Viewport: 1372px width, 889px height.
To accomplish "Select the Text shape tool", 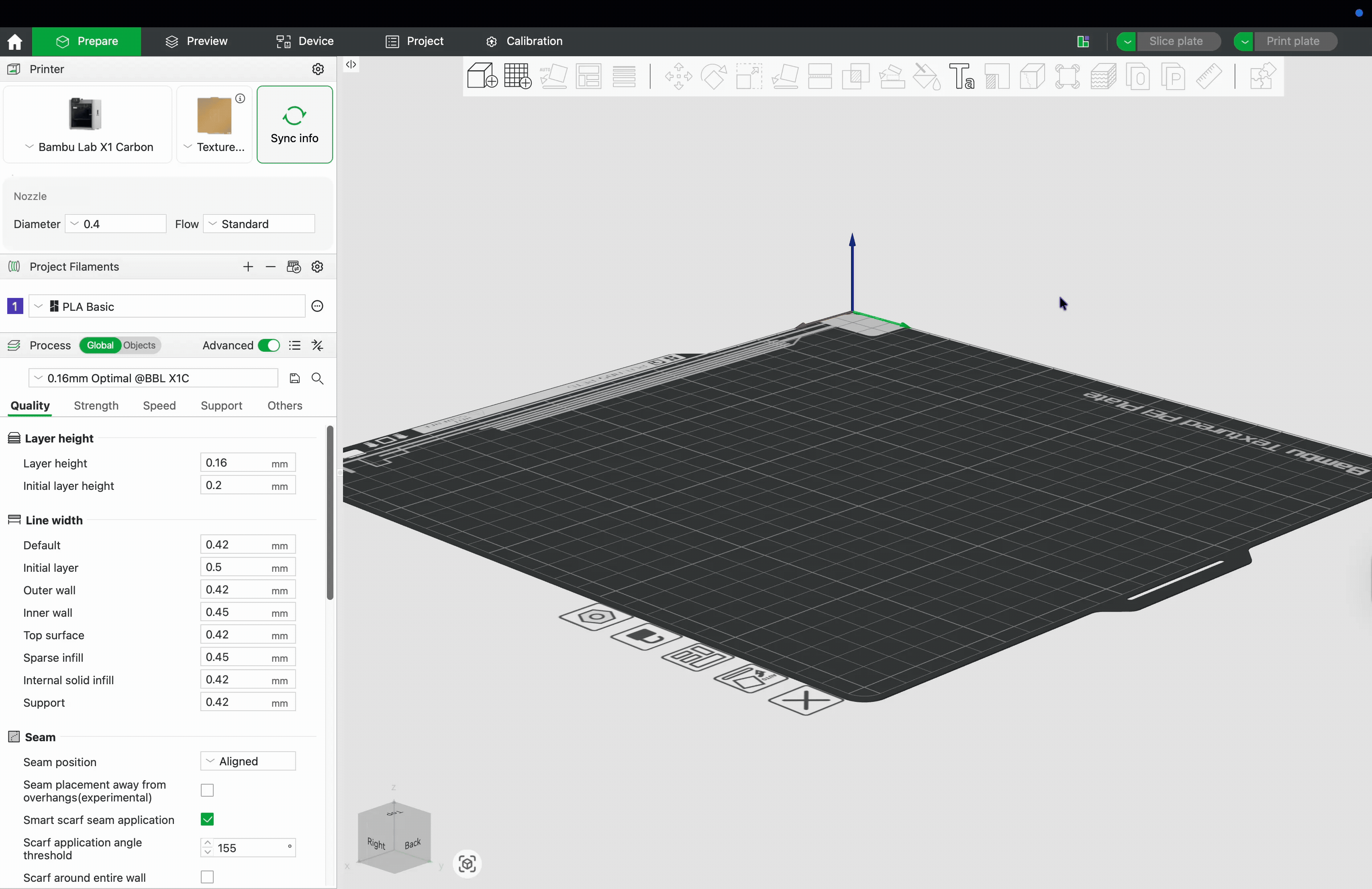I will tap(962, 76).
